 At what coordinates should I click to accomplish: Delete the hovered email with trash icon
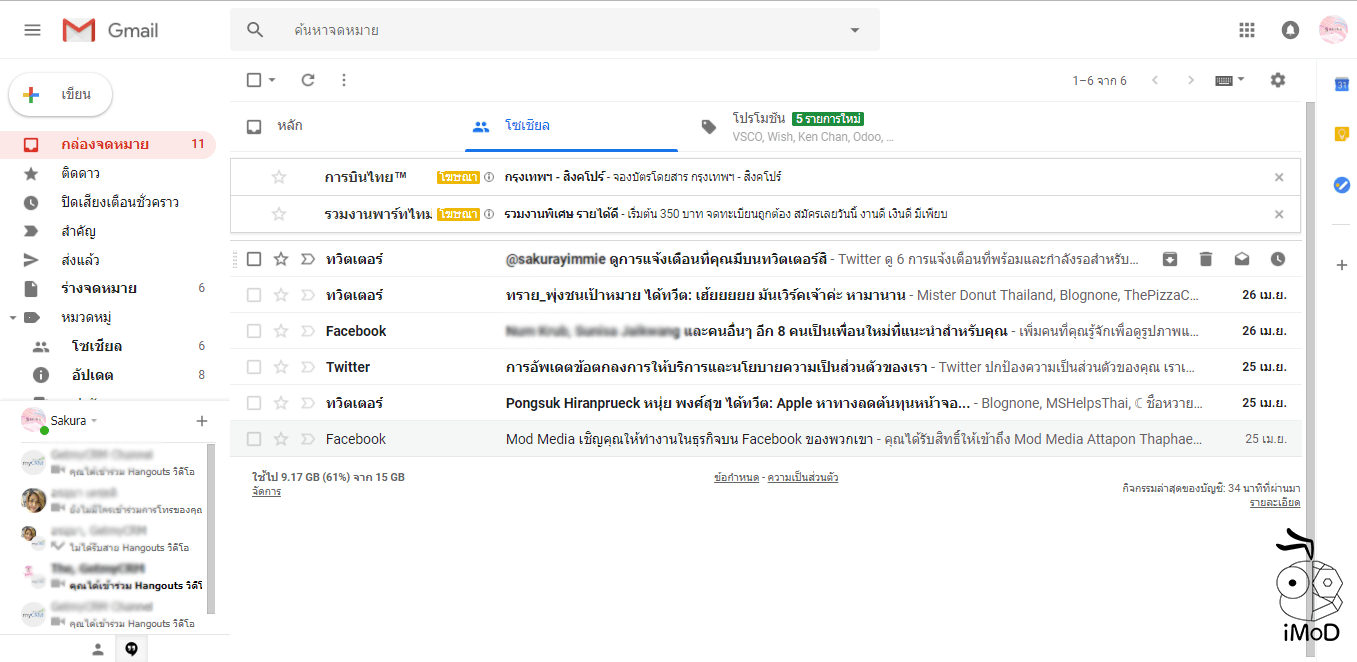[1206, 259]
